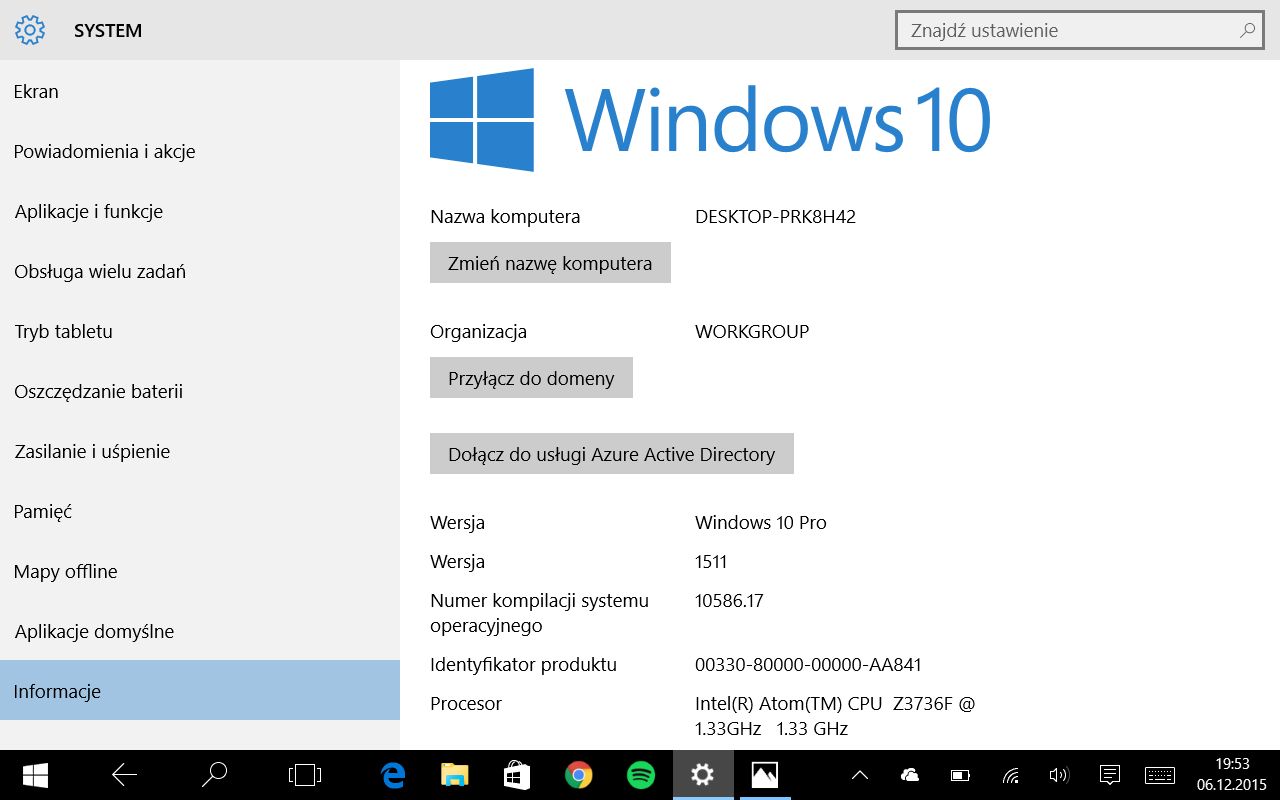Open Mapy offline section
This screenshot has width=1280, height=800.
pos(200,571)
